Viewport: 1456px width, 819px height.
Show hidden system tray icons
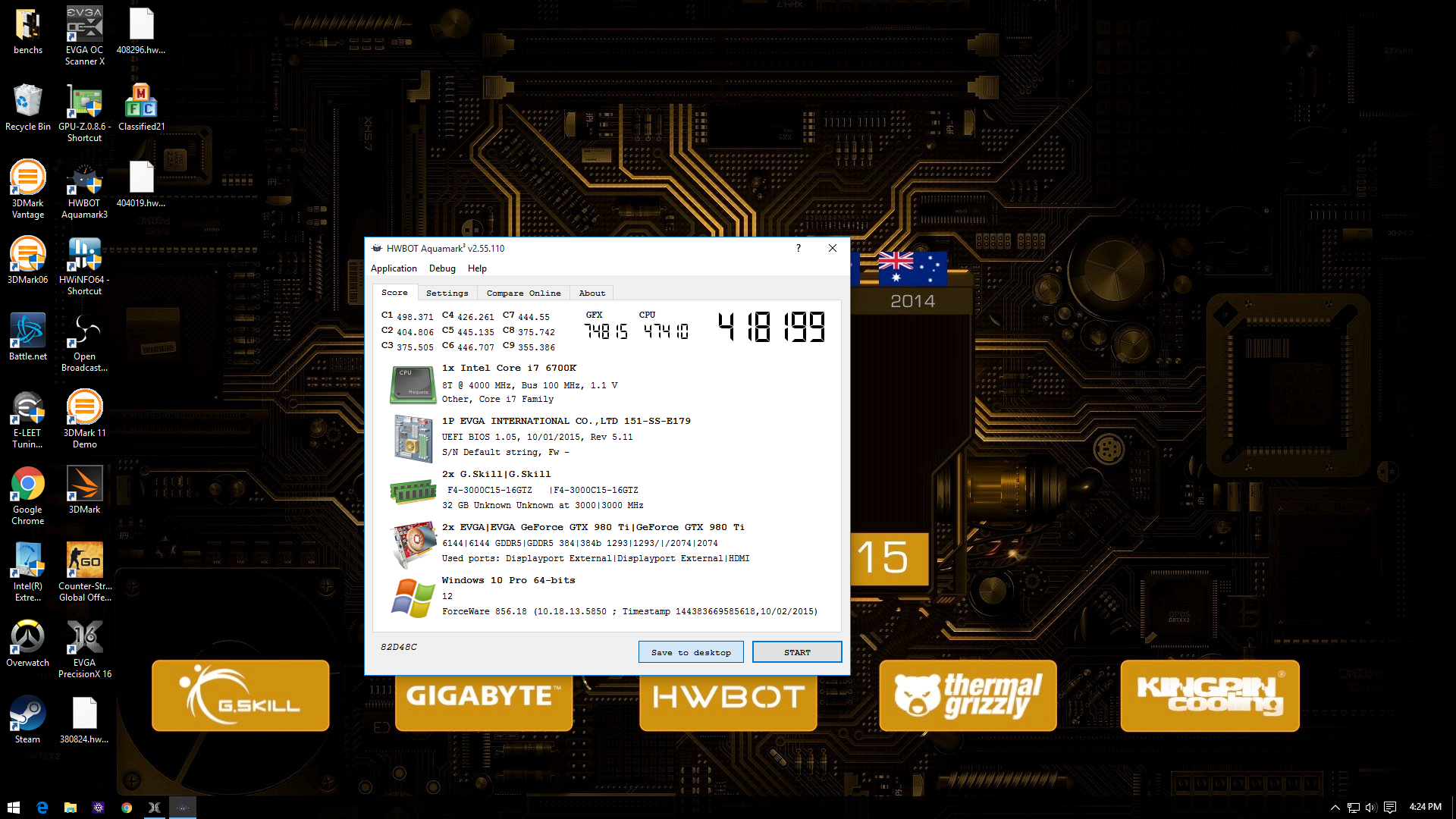1335,808
